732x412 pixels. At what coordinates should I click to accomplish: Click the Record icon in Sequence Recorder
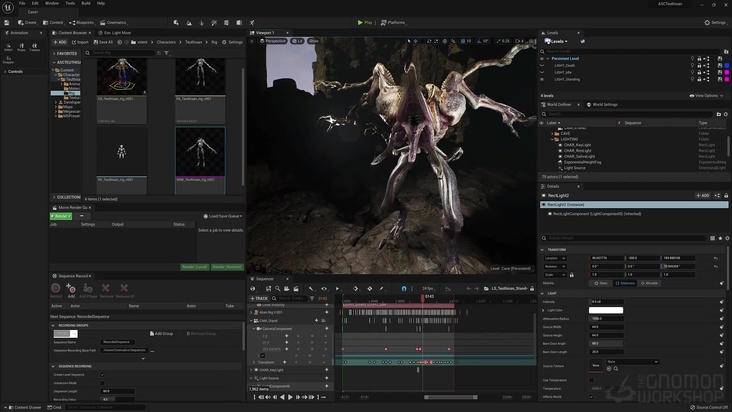tap(56, 290)
